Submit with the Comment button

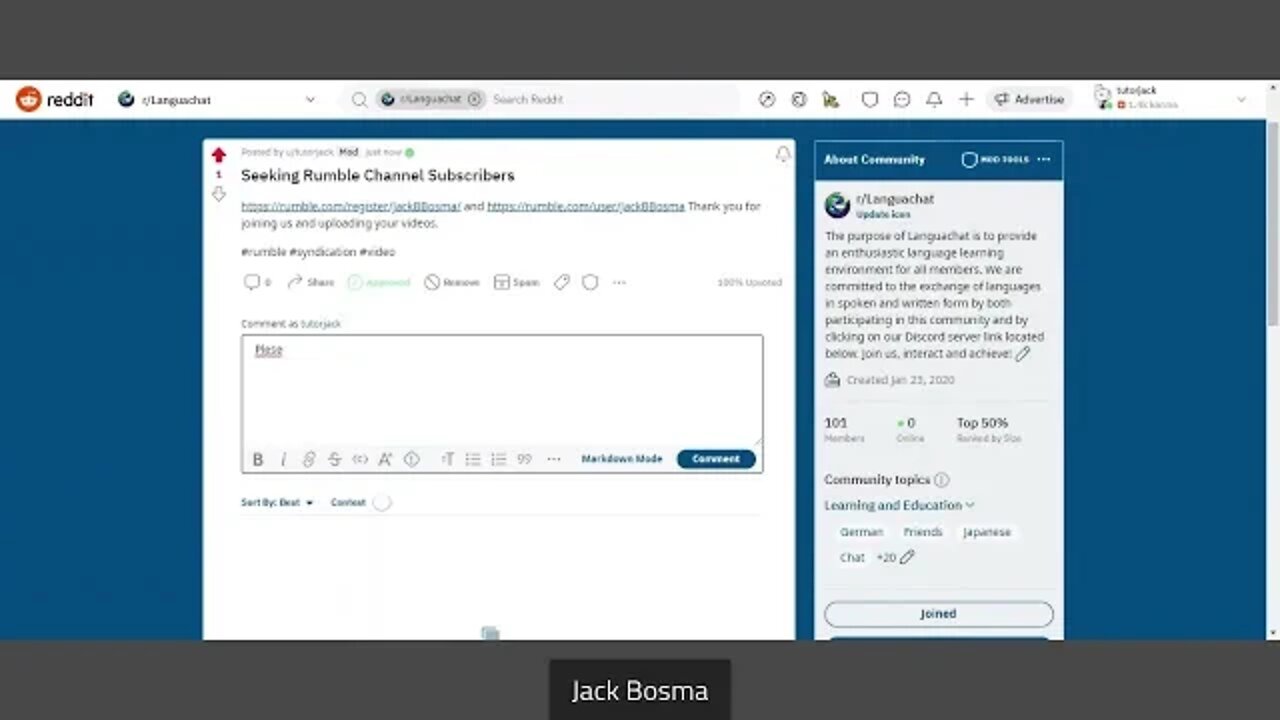click(x=716, y=459)
